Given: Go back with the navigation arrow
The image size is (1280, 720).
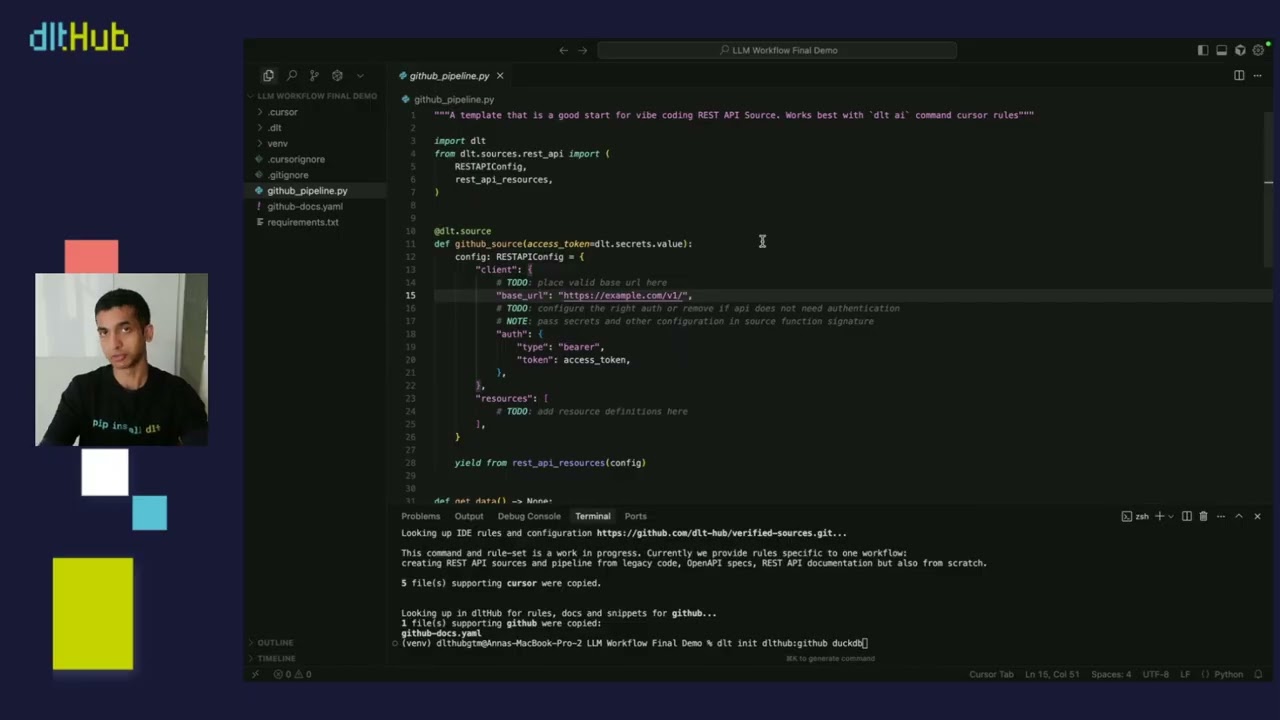Looking at the screenshot, I should (x=563, y=50).
